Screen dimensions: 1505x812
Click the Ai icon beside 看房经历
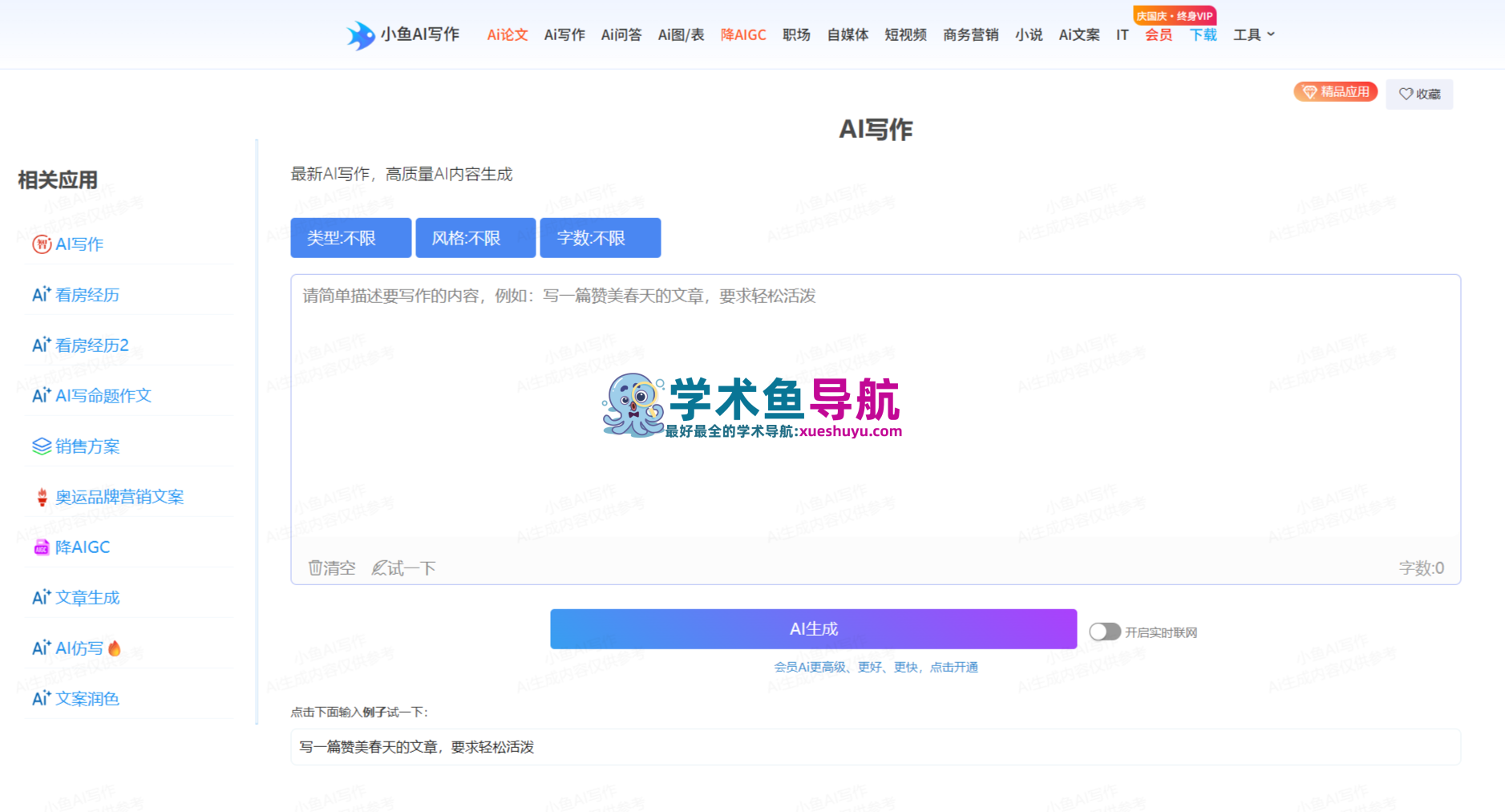point(42,294)
